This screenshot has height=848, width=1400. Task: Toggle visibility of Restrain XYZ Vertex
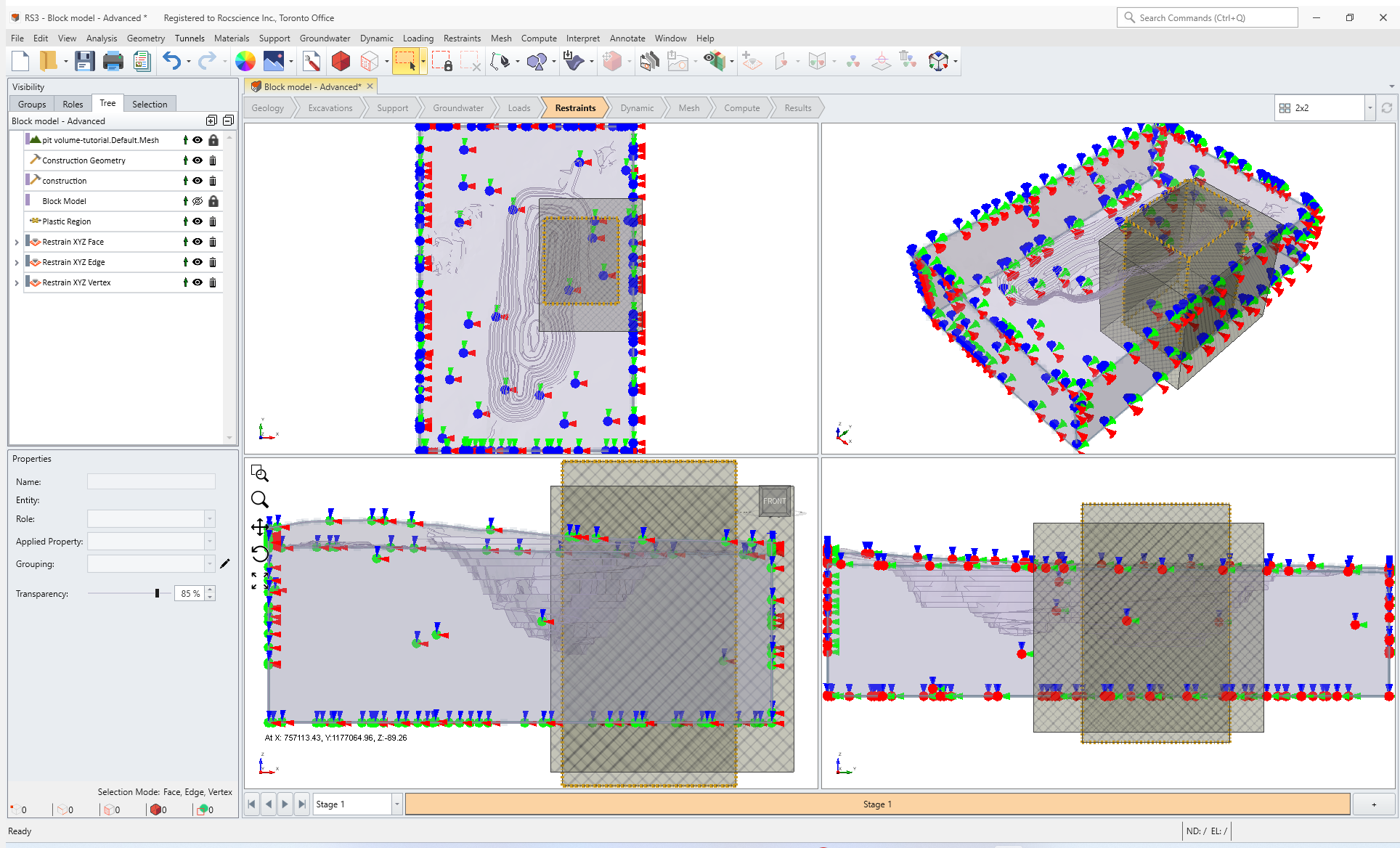click(x=198, y=282)
